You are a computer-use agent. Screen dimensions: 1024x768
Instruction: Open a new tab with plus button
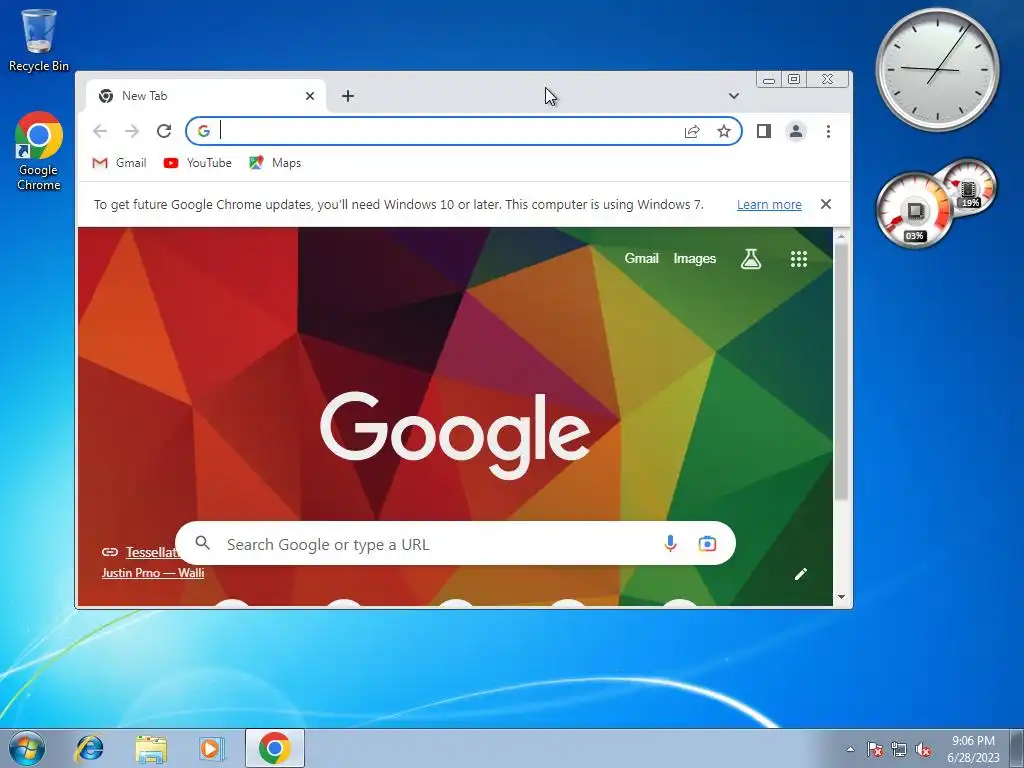coord(348,96)
